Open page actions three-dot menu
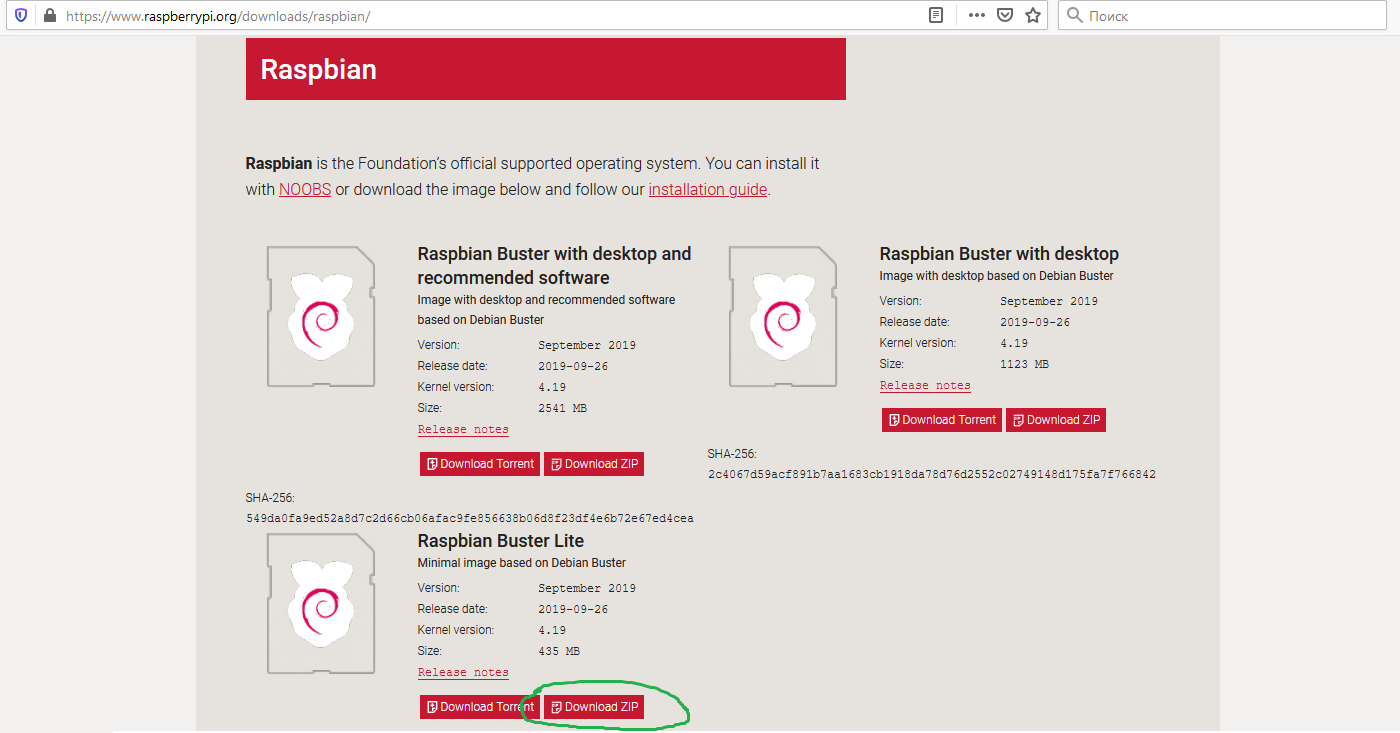Image resolution: width=1400 pixels, height=733 pixels. (977, 15)
